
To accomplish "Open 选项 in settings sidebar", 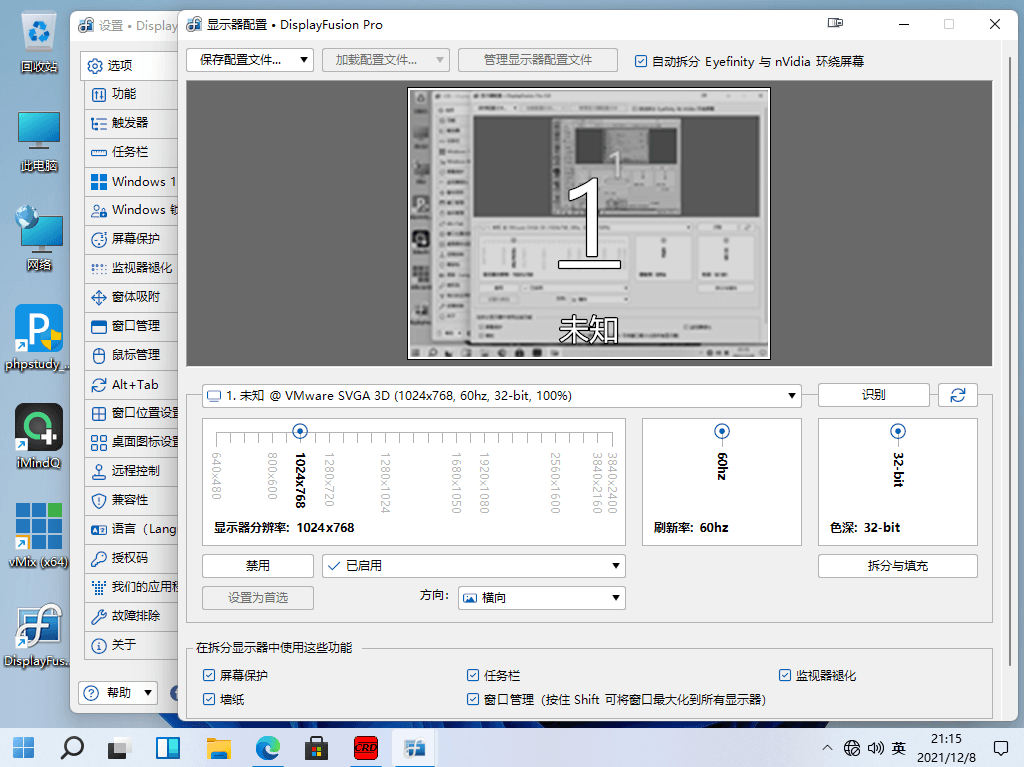I will (129, 65).
